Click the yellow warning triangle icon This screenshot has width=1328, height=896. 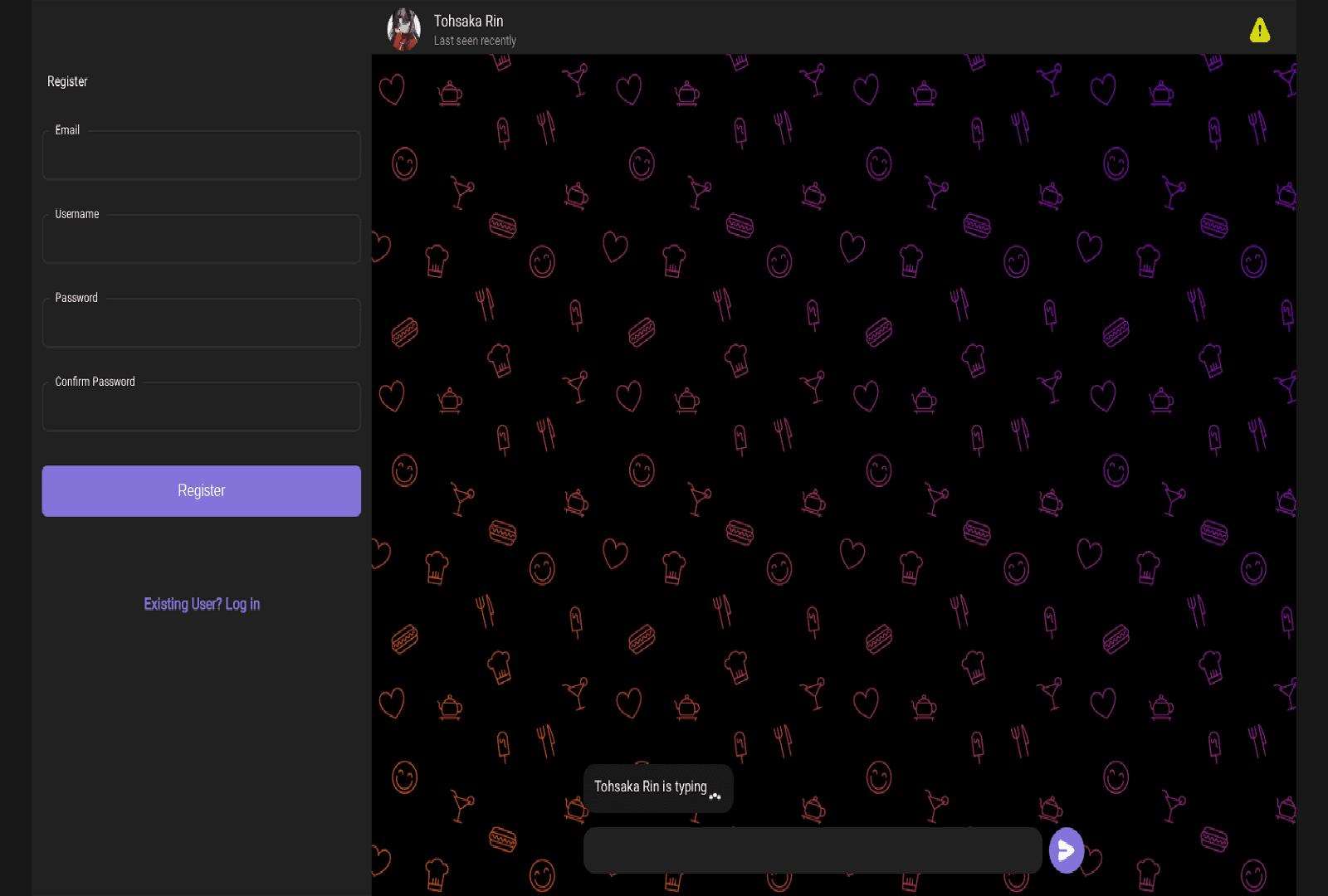tap(1259, 31)
